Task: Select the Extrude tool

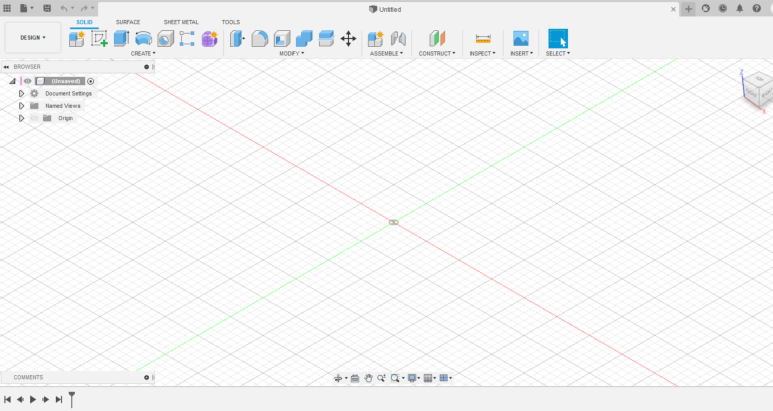Action: click(121, 39)
